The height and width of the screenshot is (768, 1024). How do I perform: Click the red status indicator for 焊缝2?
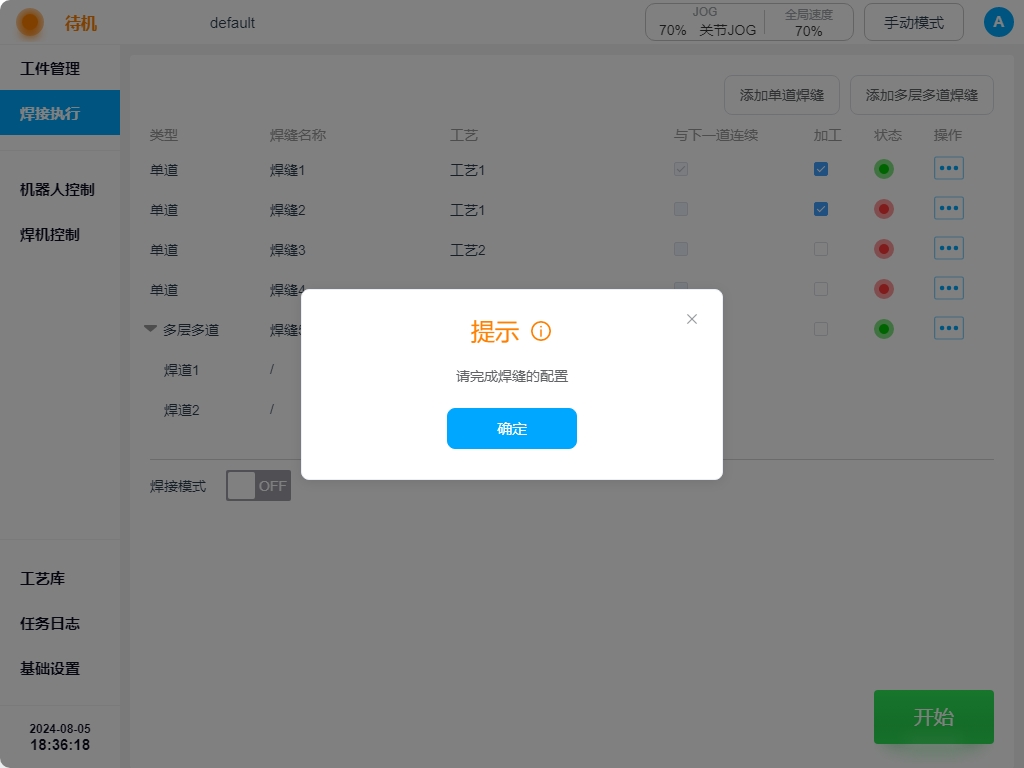click(x=883, y=209)
